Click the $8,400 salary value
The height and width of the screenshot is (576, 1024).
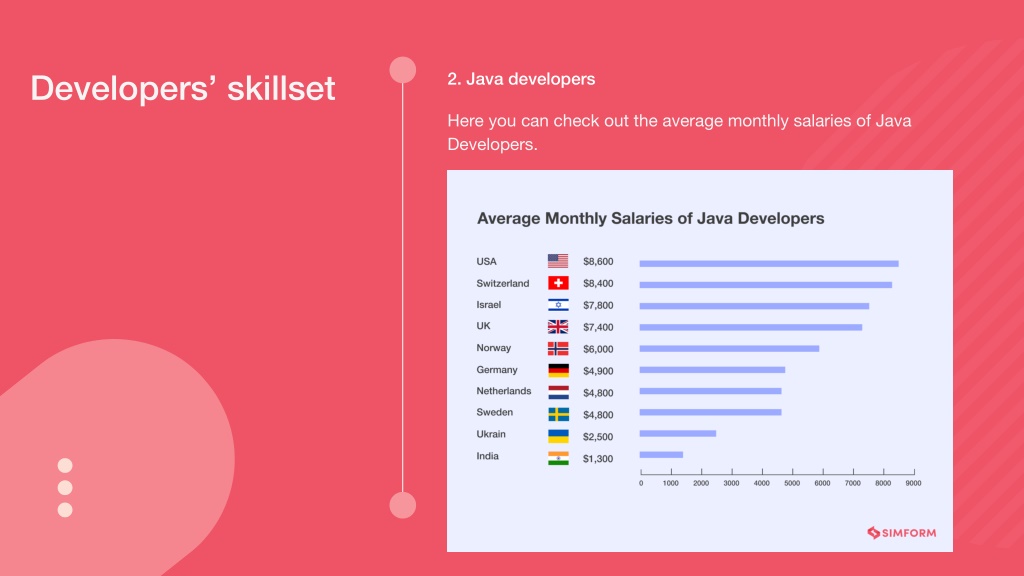click(598, 283)
